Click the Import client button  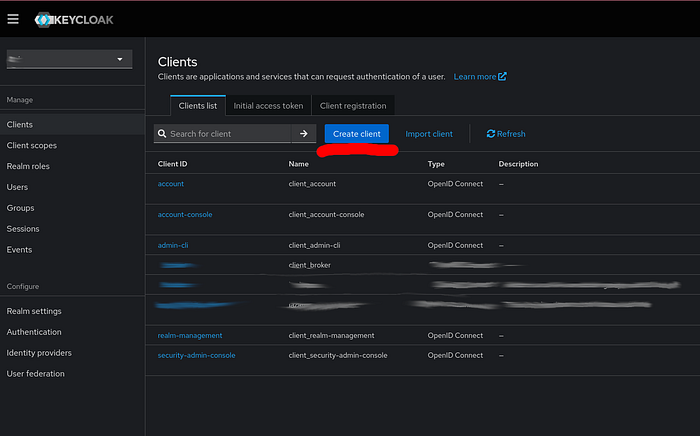click(x=429, y=134)
